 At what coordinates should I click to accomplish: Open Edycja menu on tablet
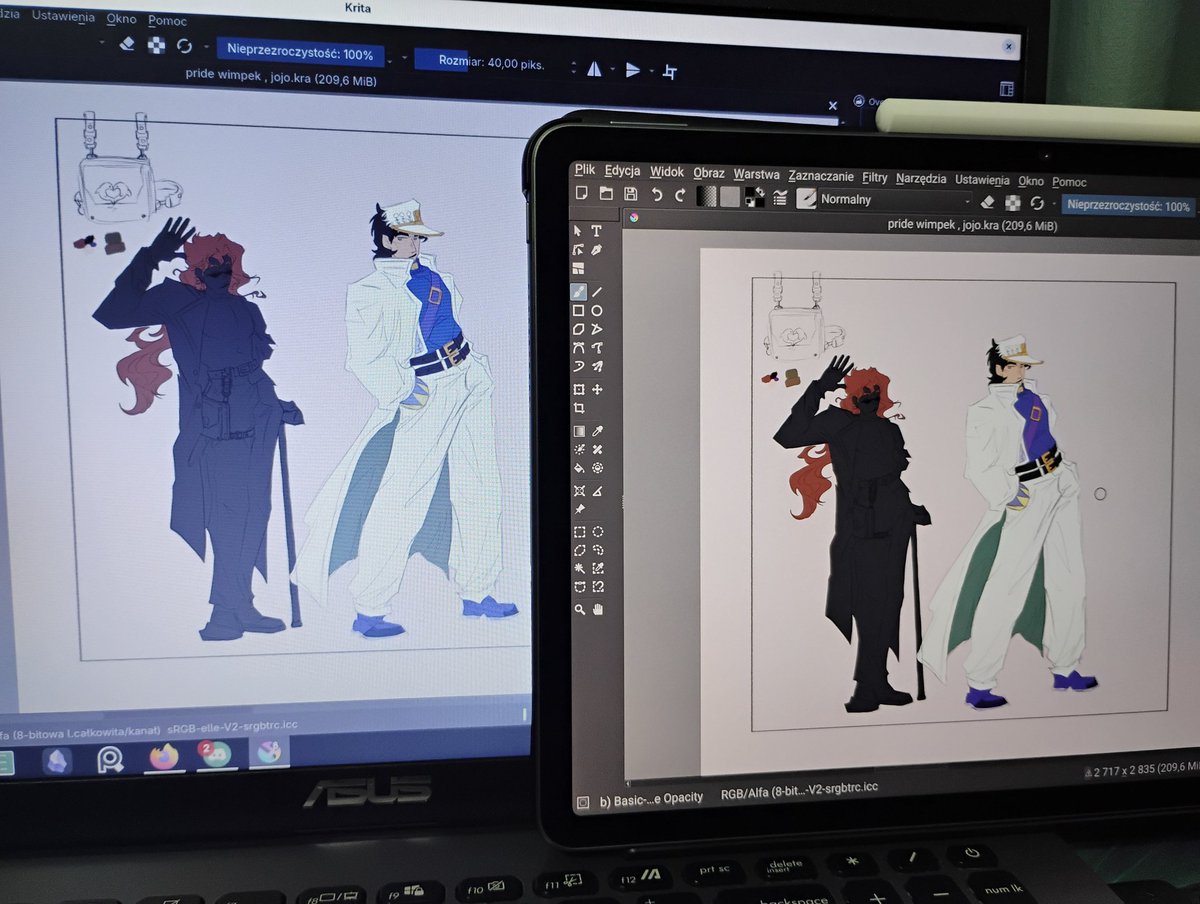point(622,171)
